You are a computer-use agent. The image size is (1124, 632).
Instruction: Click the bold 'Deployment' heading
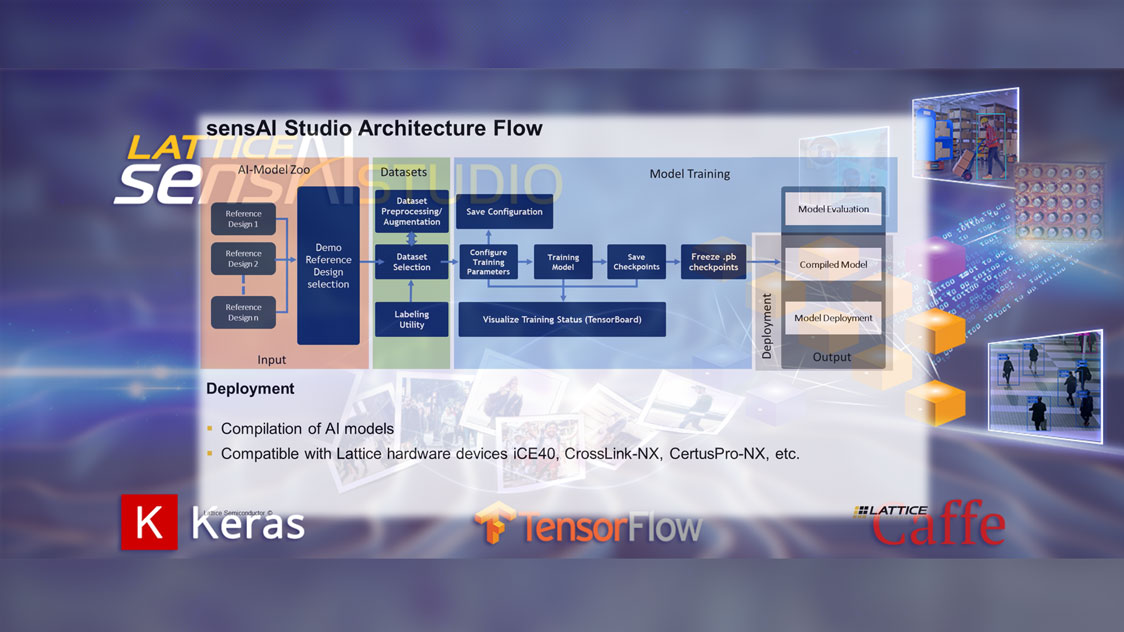250,388
